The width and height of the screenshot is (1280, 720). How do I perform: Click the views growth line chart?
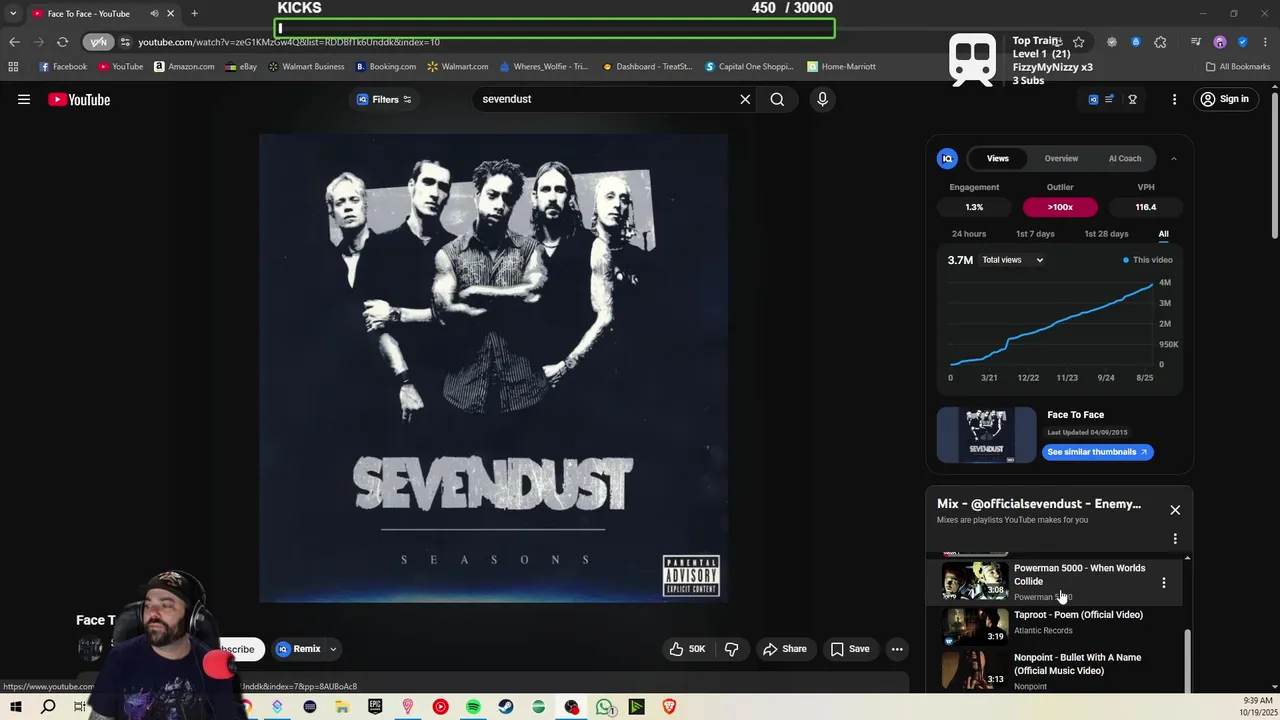coord(1051,323)
